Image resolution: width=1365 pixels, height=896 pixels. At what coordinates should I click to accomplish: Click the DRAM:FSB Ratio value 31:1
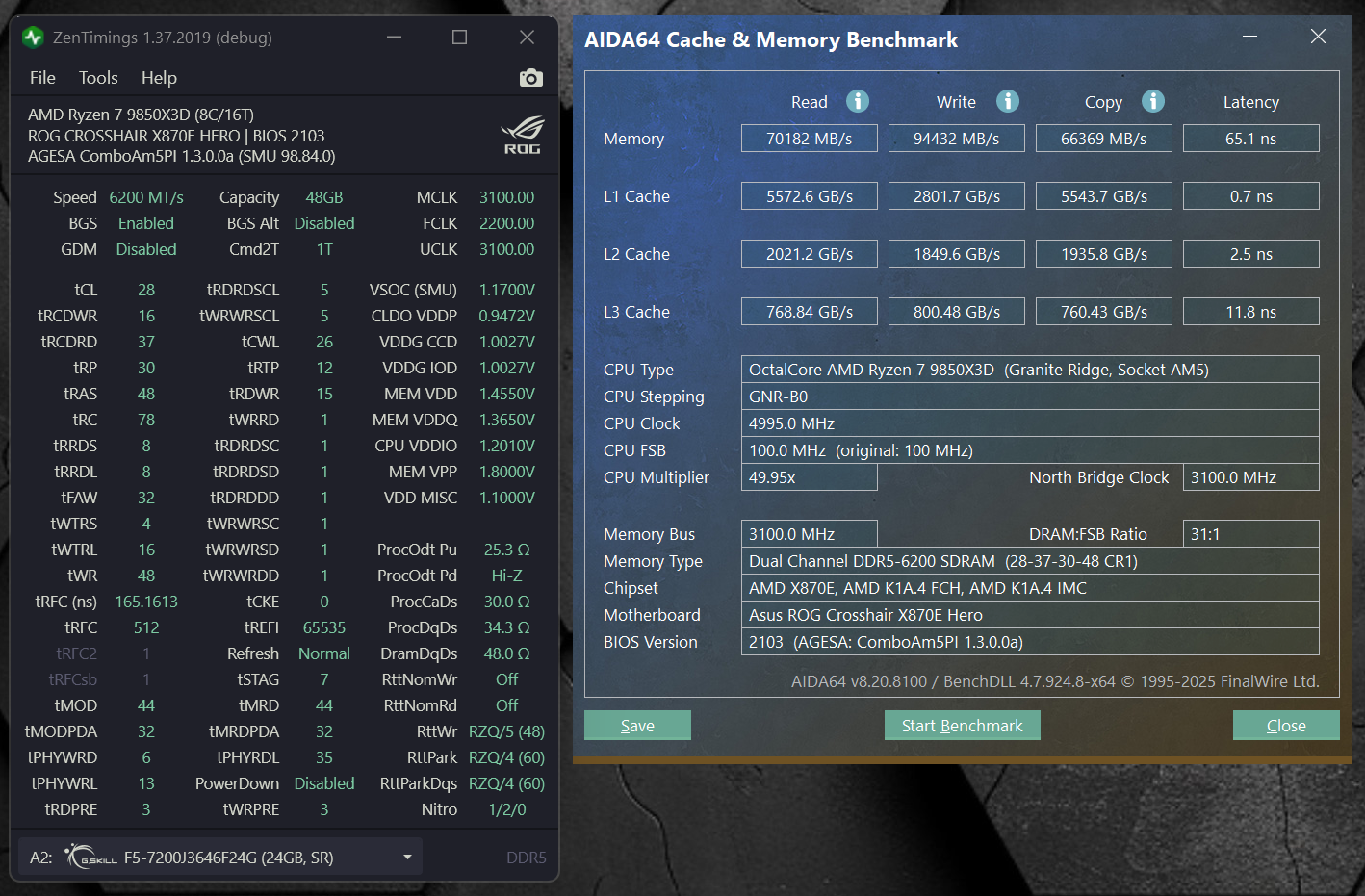[x=1251, y=534]
